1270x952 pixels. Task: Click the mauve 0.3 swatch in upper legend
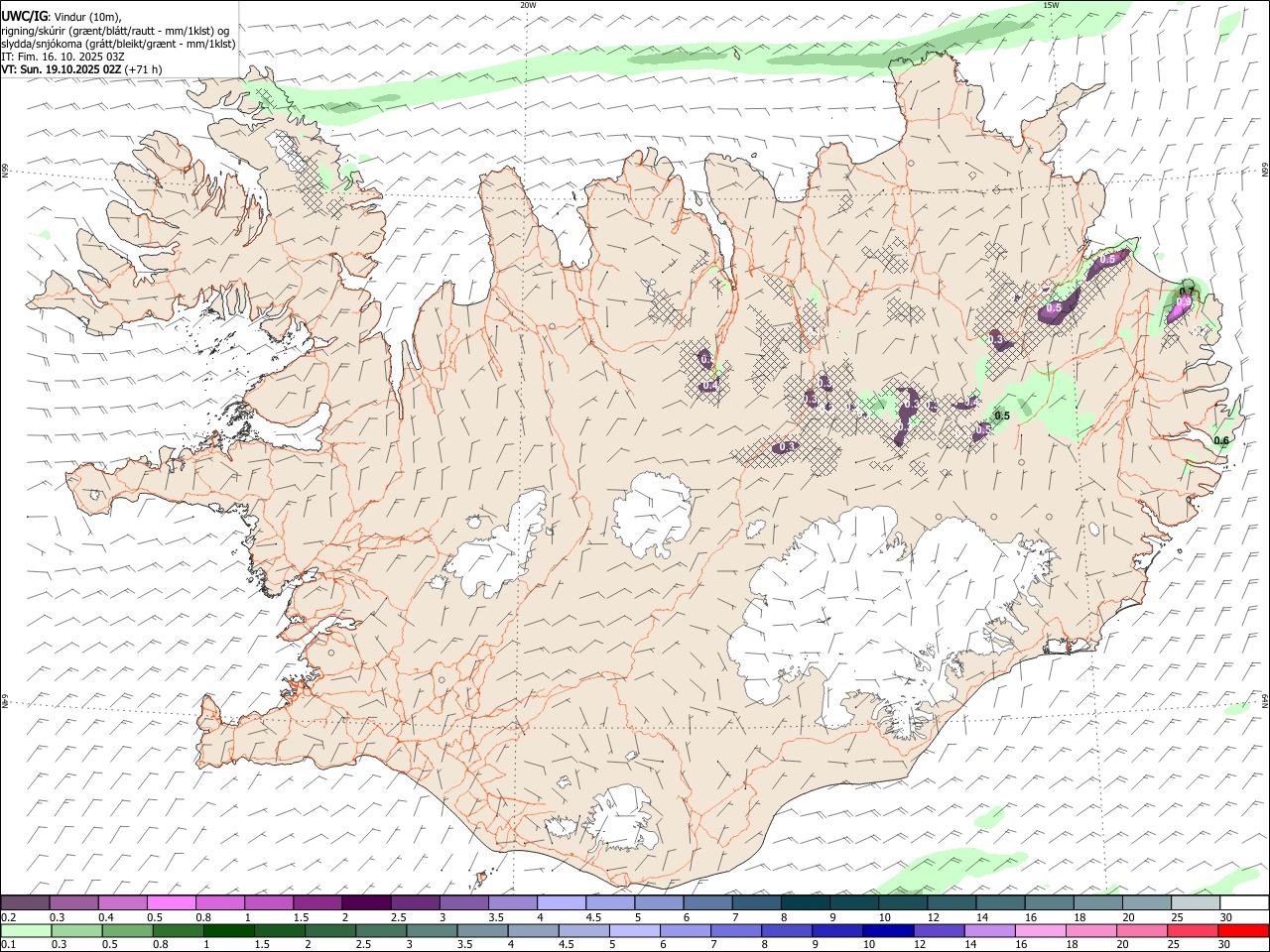point(73,902)
